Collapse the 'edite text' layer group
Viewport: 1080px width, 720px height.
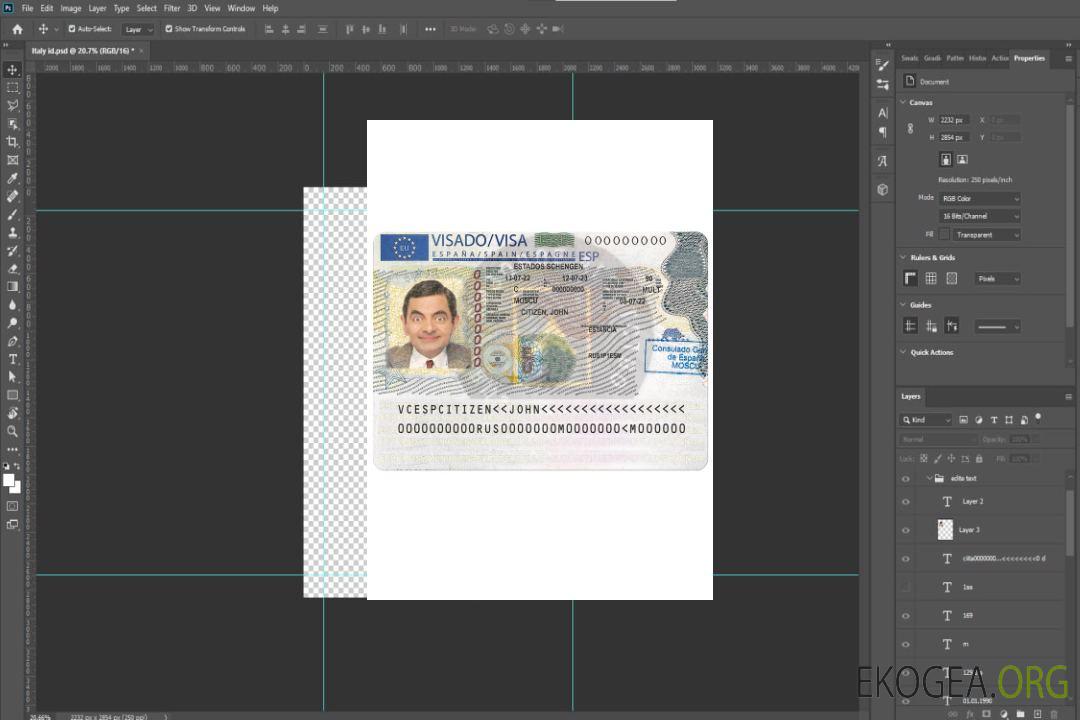pos(929,478)
